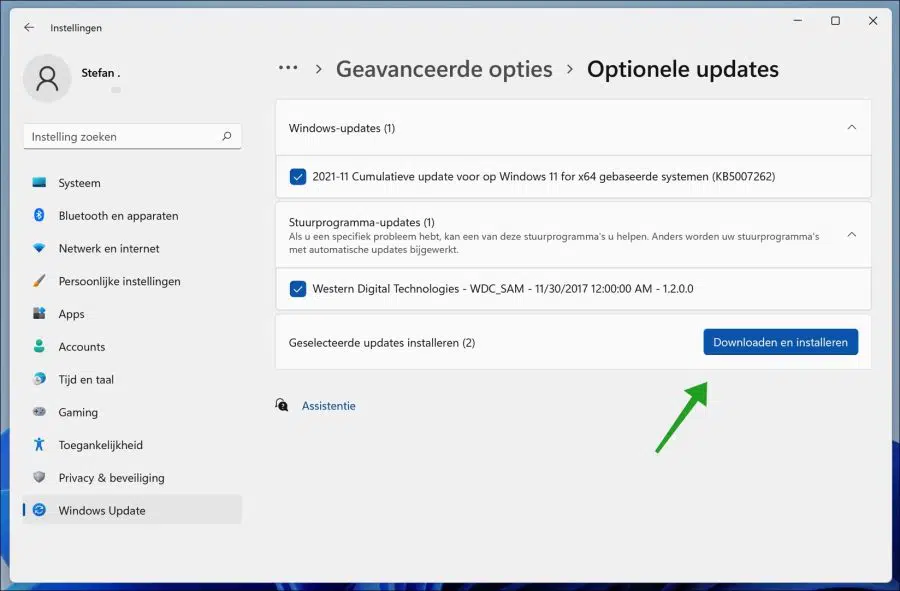Screen dimensions: 900x591
Task: Open Systeem settings page
Action: (132, 182)
